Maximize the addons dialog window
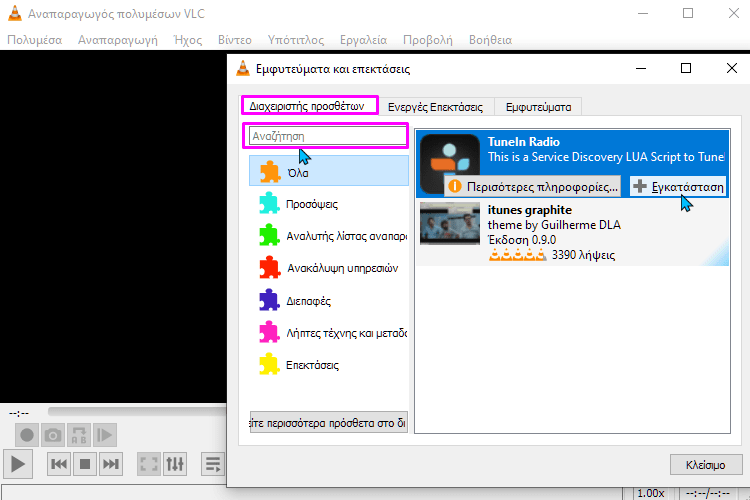This screenshot has height=500, width=750. pos(686,68)
